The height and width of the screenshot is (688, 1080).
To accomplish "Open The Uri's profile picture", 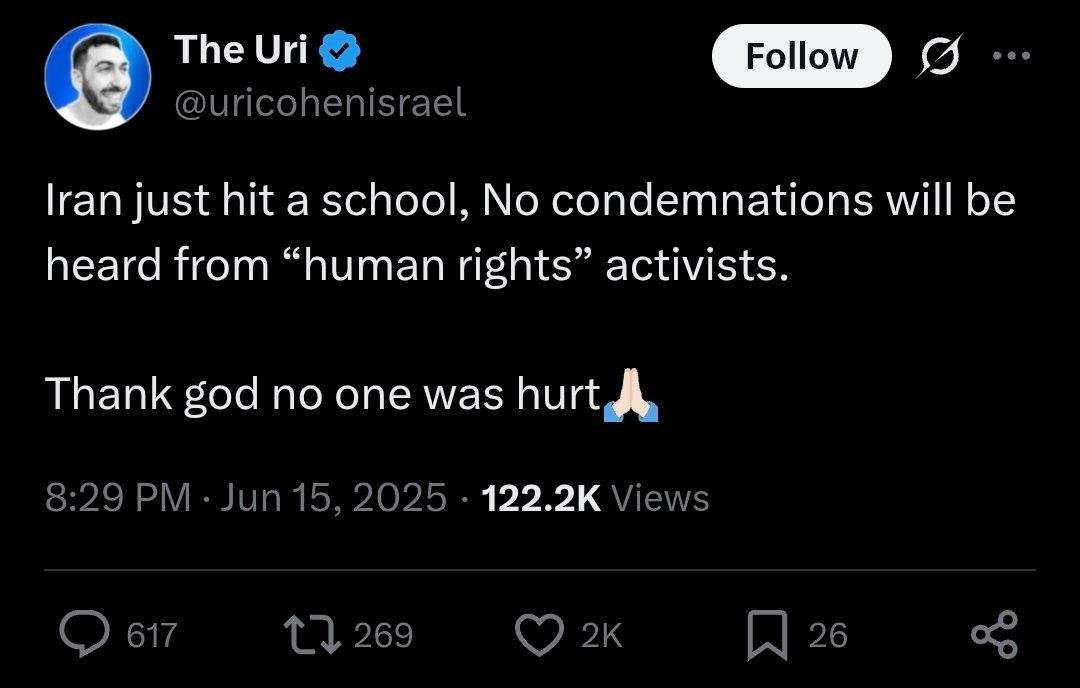I will pyautogui.click(x=99, y=79).
